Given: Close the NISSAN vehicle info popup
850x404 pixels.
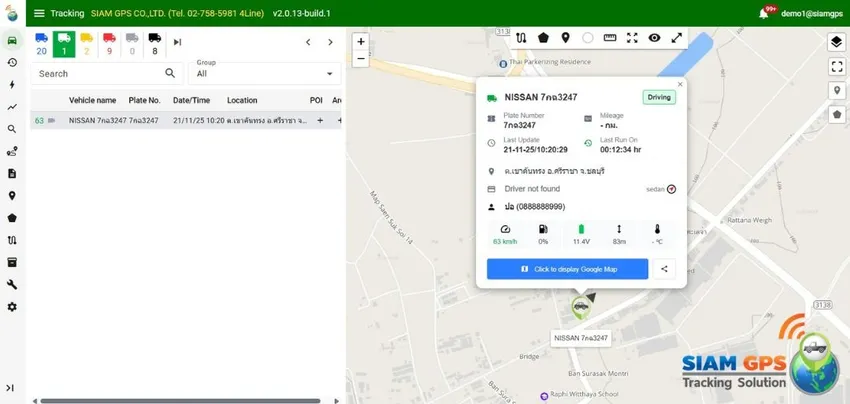Looking at the screenshot, I should (x=680, y=84).
